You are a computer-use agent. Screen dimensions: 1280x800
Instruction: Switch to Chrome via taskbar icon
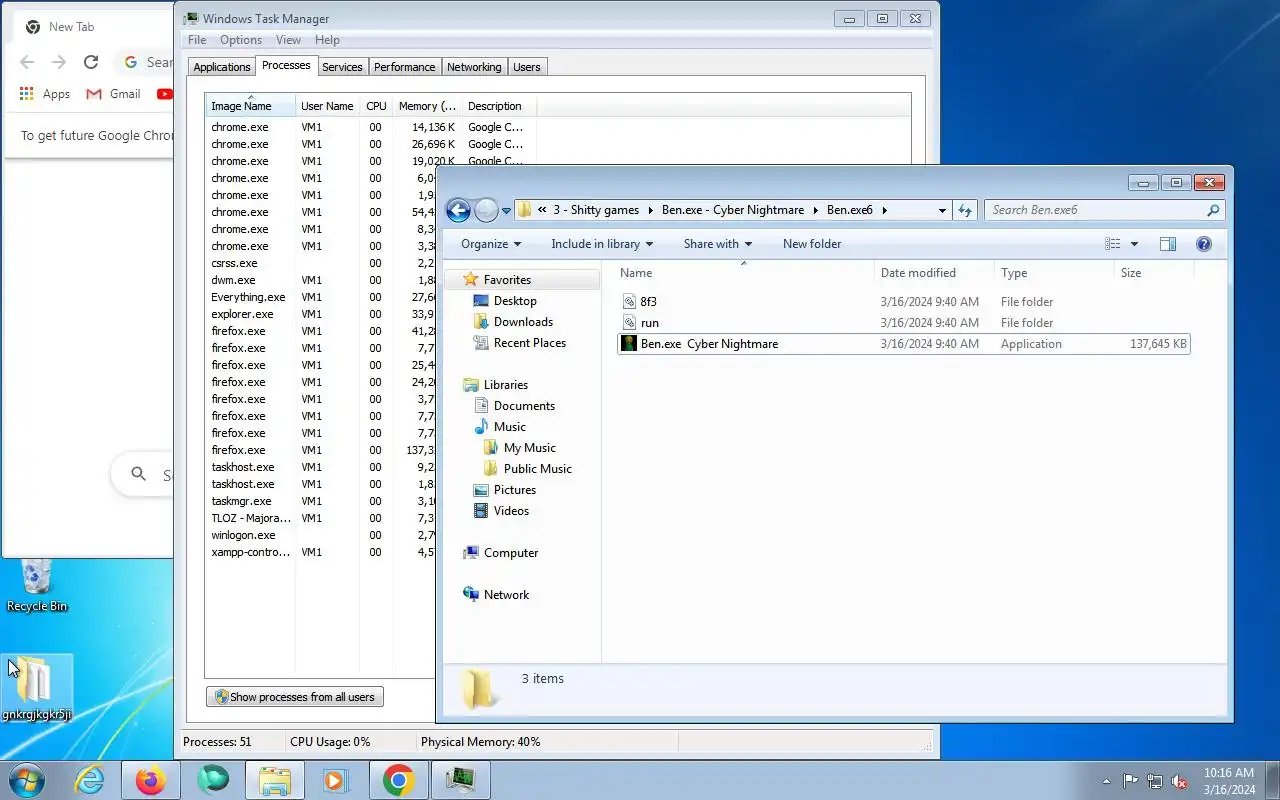398,780
